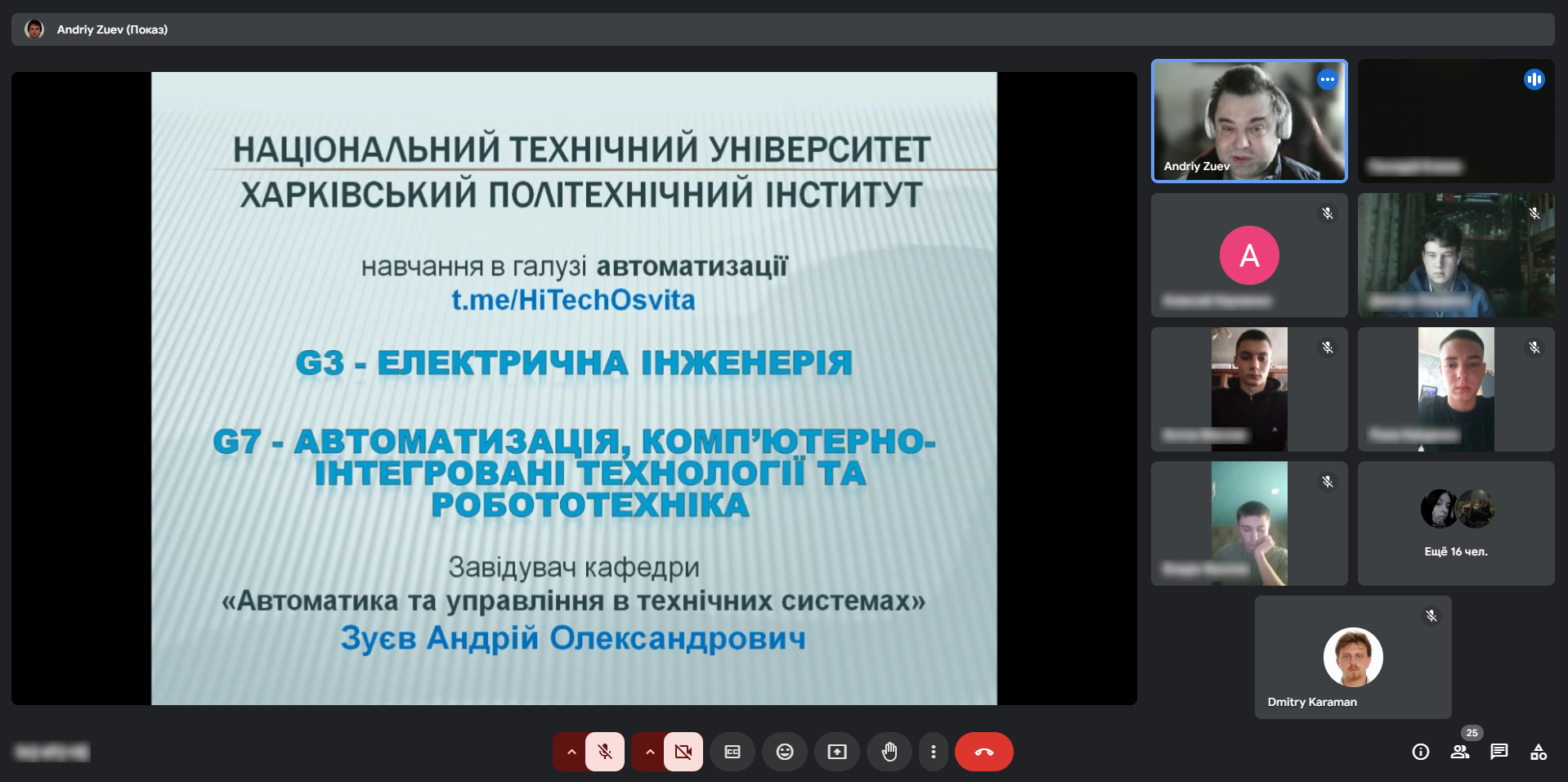Viewport: 1568px width, 782px height.
Task: Select Andriy Zuev's video tile
Action: pyautogui.click(x=1249, y=120)
